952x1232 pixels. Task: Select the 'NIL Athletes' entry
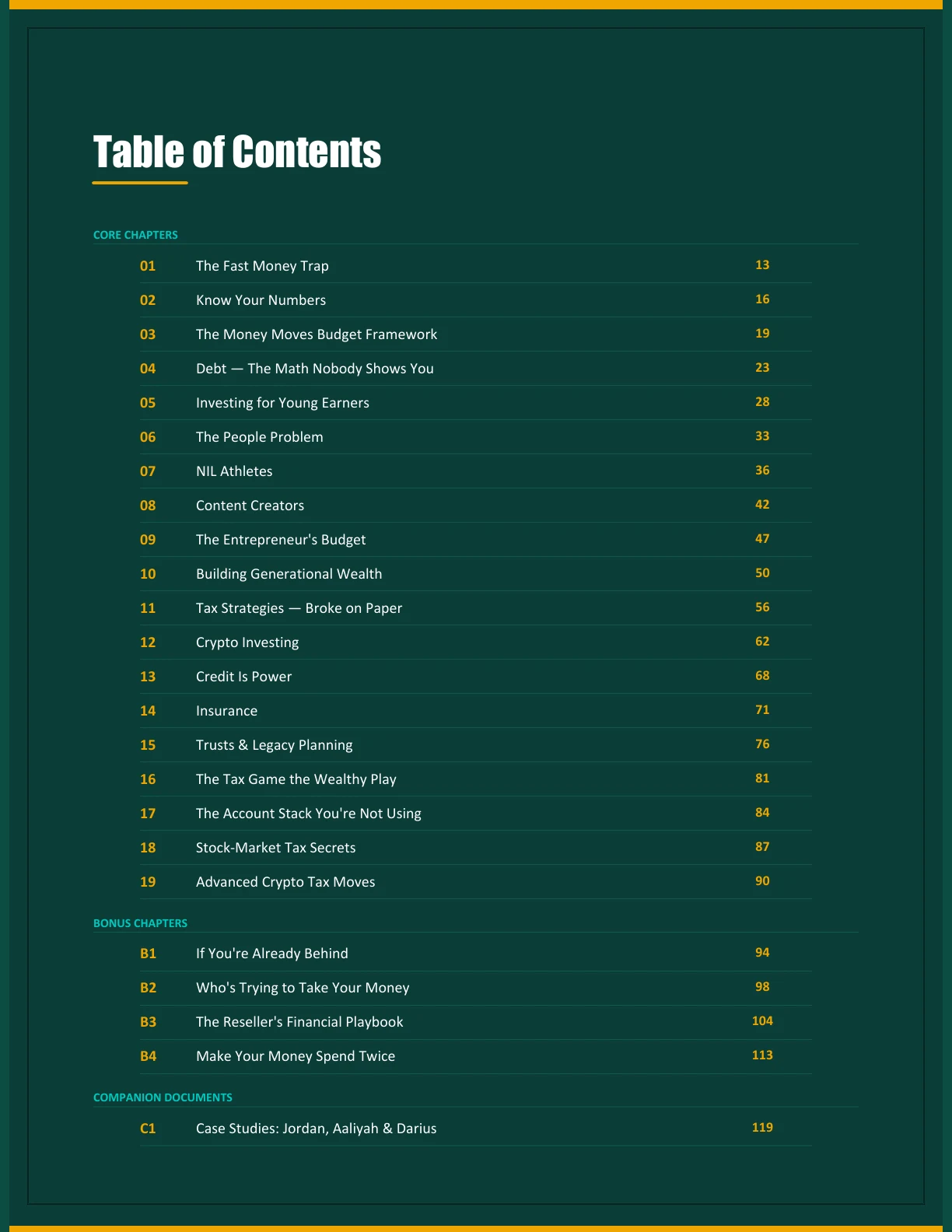234,471
